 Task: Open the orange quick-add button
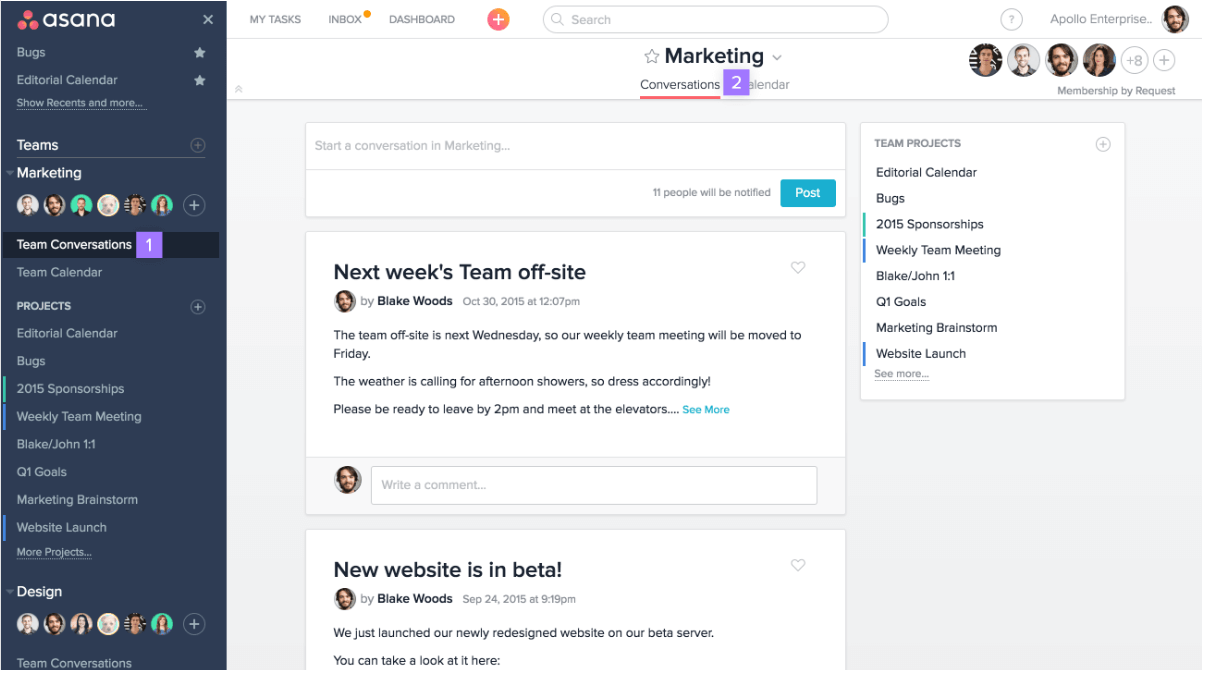coord(498,19)
